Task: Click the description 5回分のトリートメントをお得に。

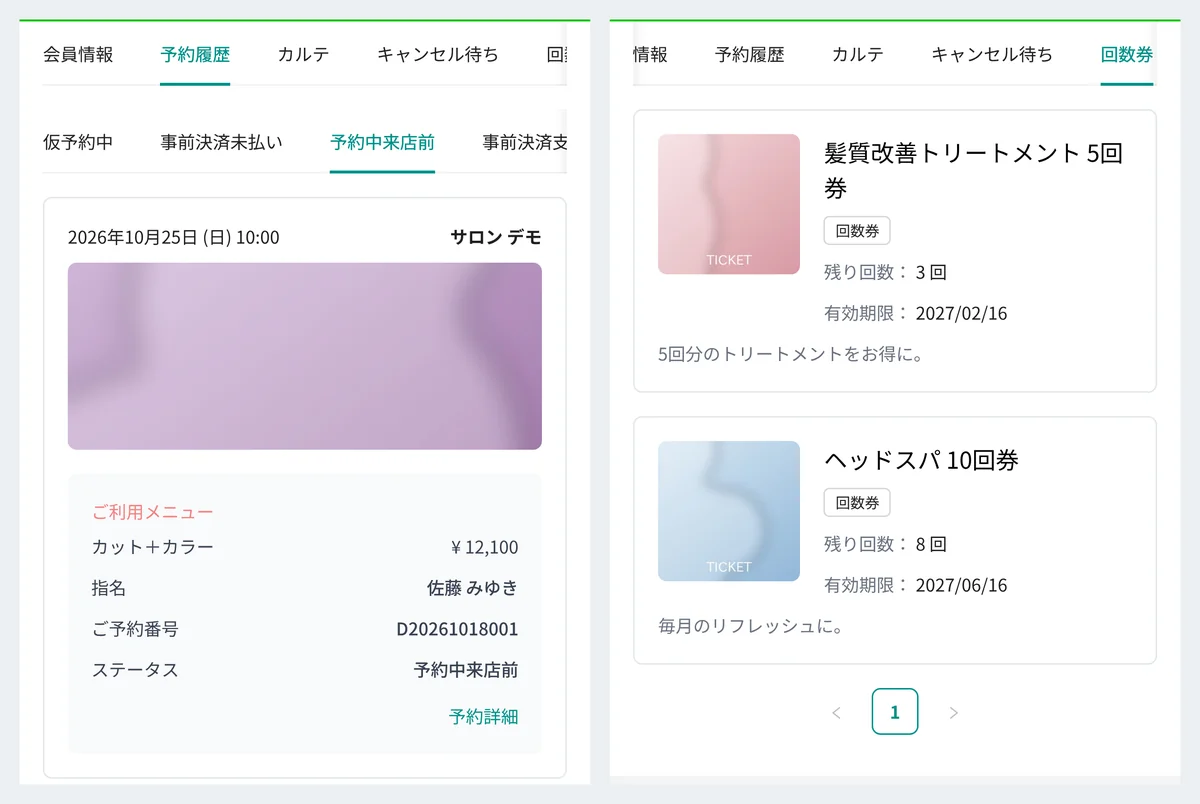Action: pos(791,354)
